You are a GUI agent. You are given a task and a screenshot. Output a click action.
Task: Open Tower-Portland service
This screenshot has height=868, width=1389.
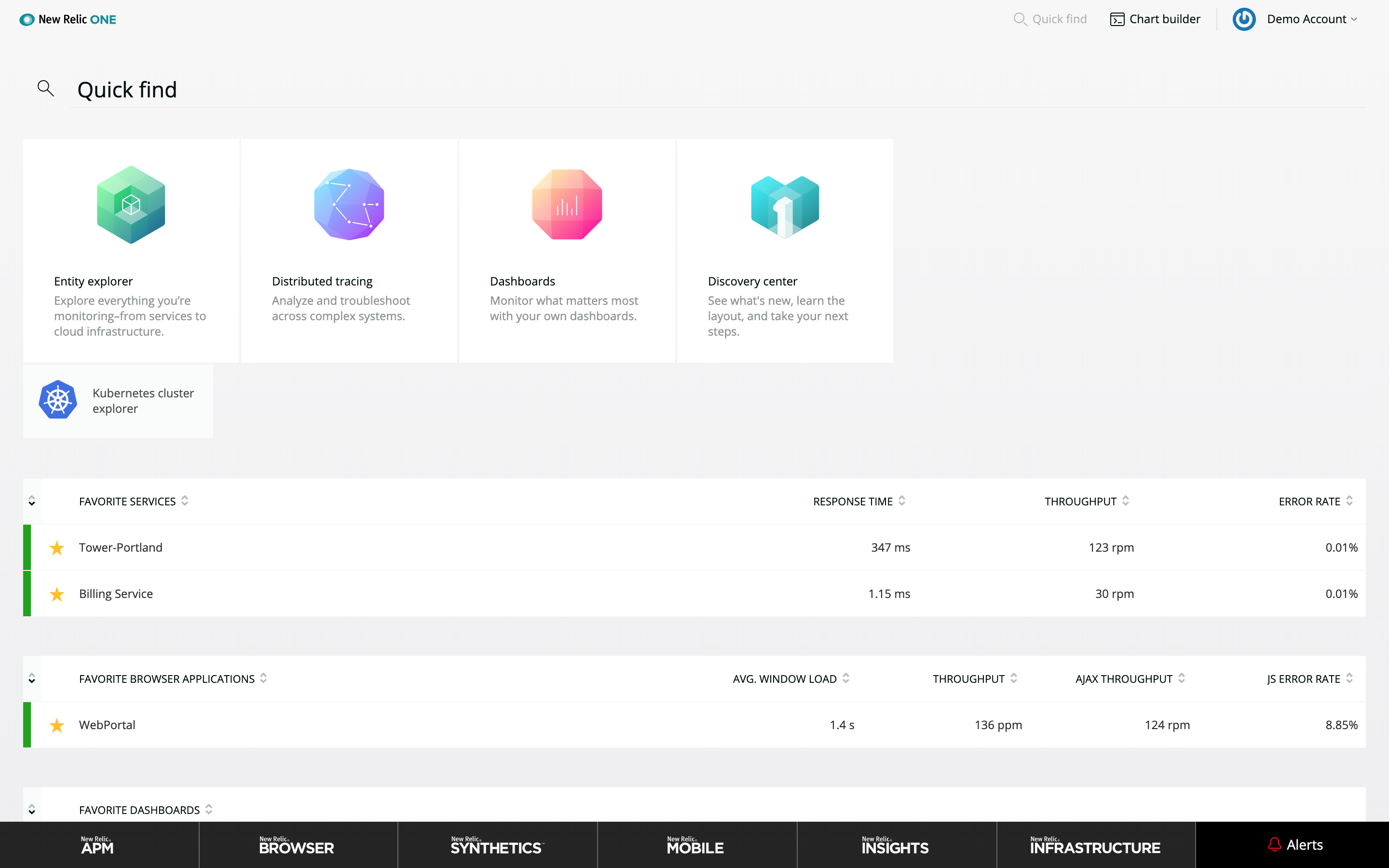click(x=121, y=548)
